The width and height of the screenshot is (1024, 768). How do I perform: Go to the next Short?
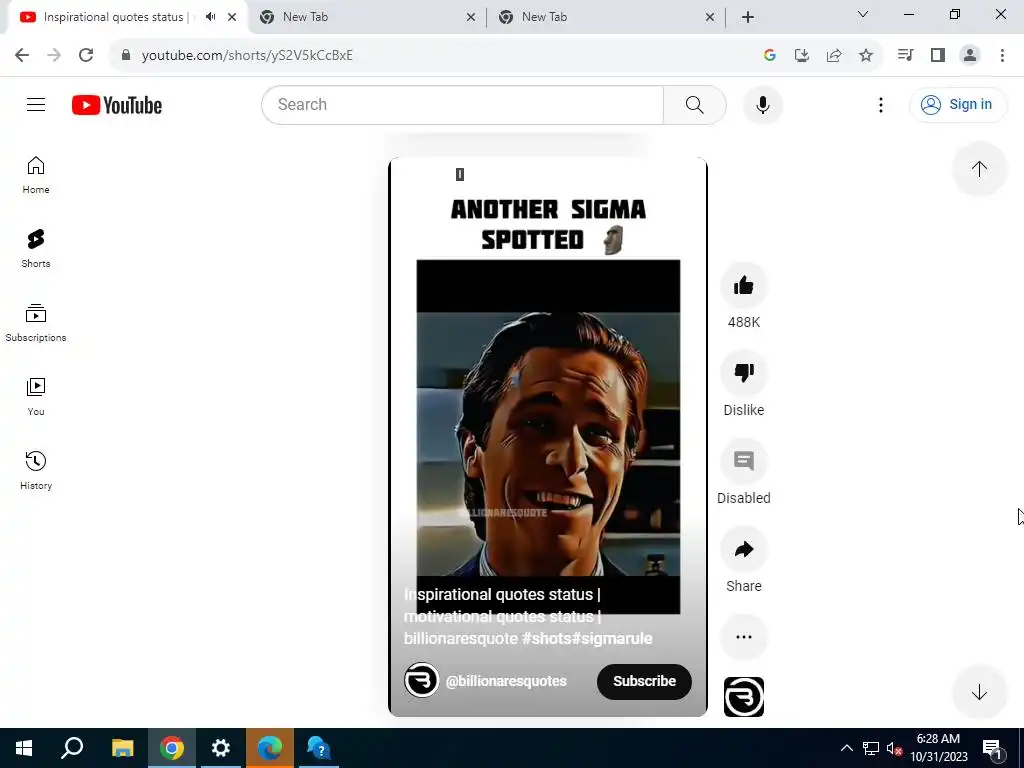coord(979,692)
